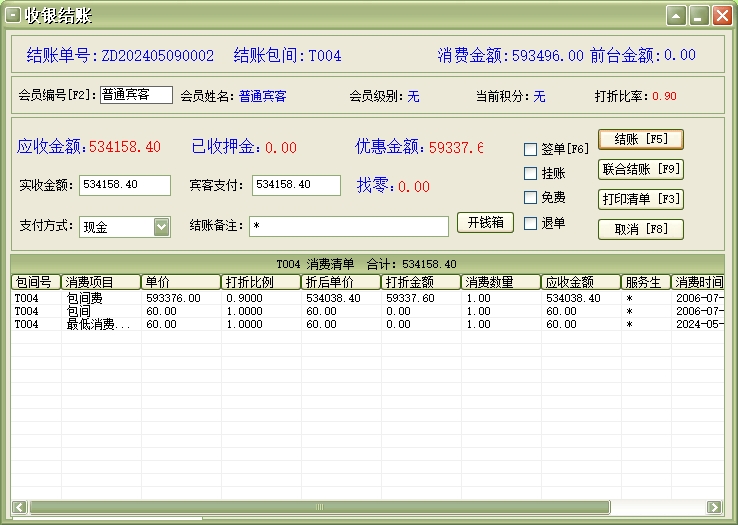Image resolution: width=738 pixels, height=525 pixels.
Task: Sort by the 消费项目 column header
Action: pos(101,283)
